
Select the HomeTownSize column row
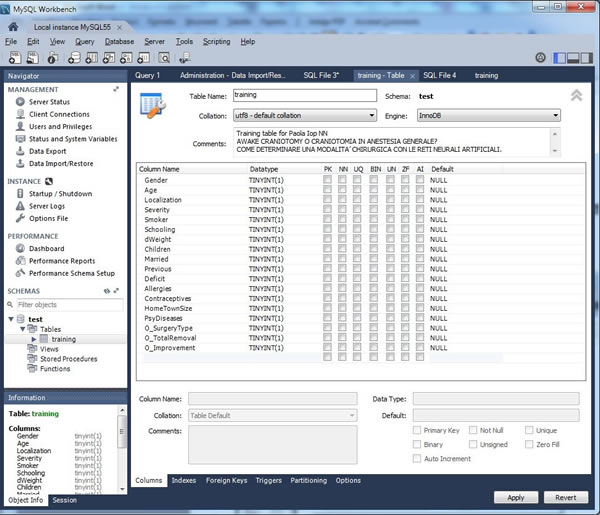tap(360, 308)
